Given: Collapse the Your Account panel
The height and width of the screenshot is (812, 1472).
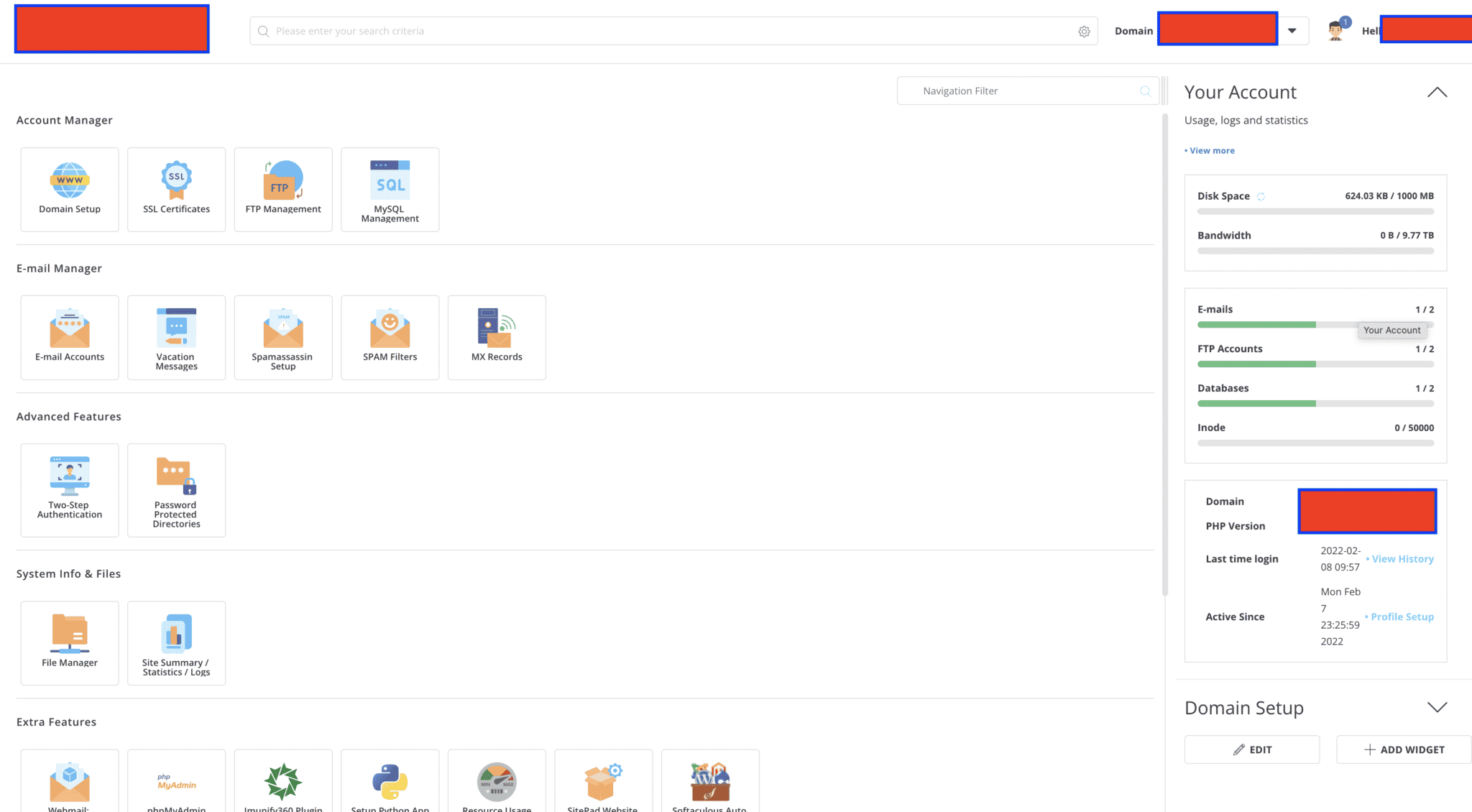Looking at the screenshot, I should (1437, 92).
